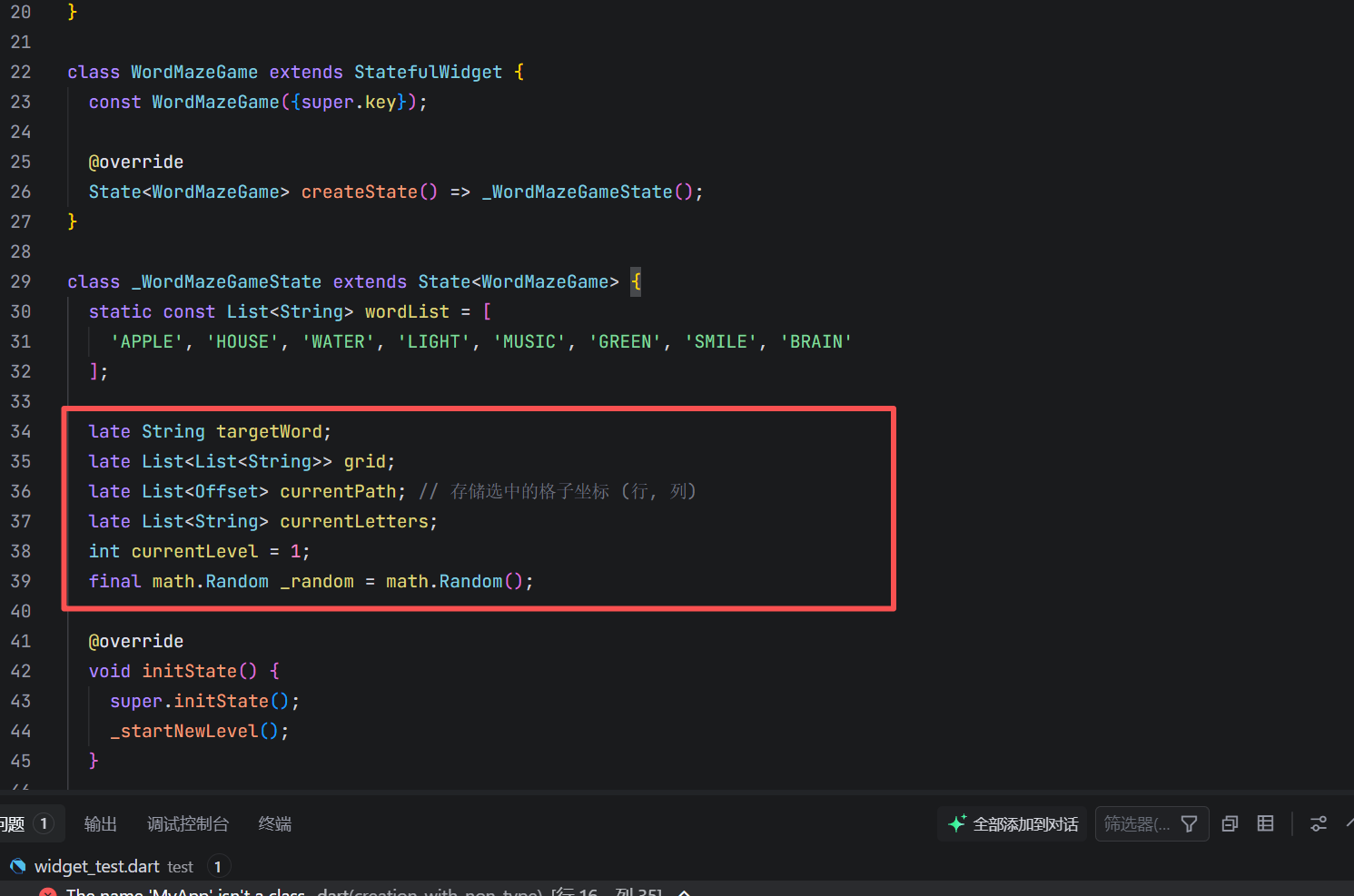1354x896 pixels.
Task: Click the grid variable name on line 35
Action: pyautogui.click(x=365, y=461)
